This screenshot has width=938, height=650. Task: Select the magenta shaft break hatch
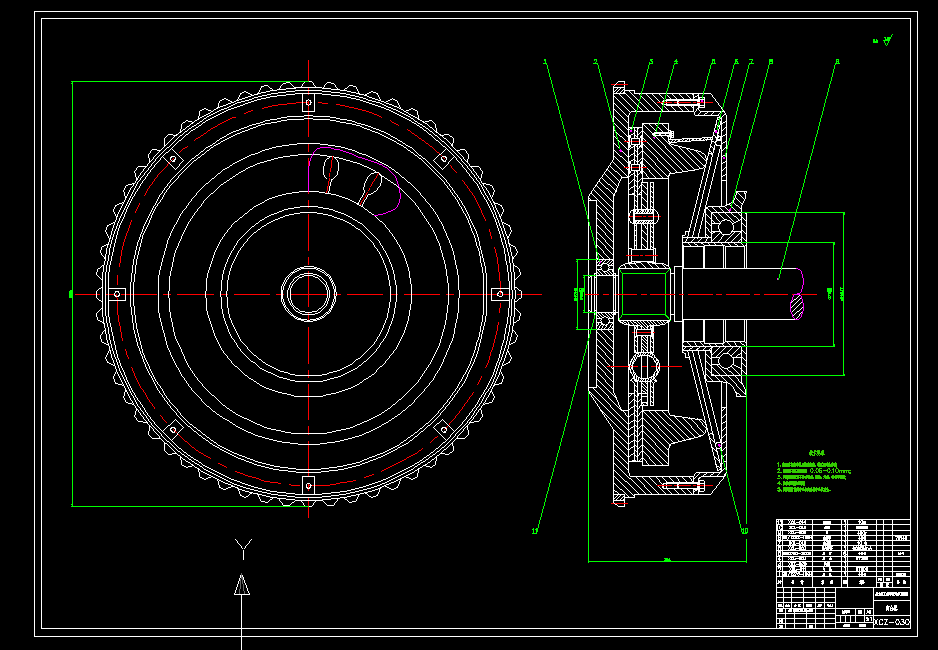point(797,307)
